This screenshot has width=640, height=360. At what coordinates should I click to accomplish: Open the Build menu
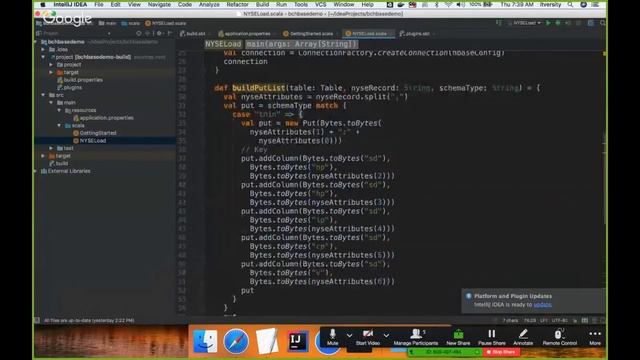tap(262, 4)
